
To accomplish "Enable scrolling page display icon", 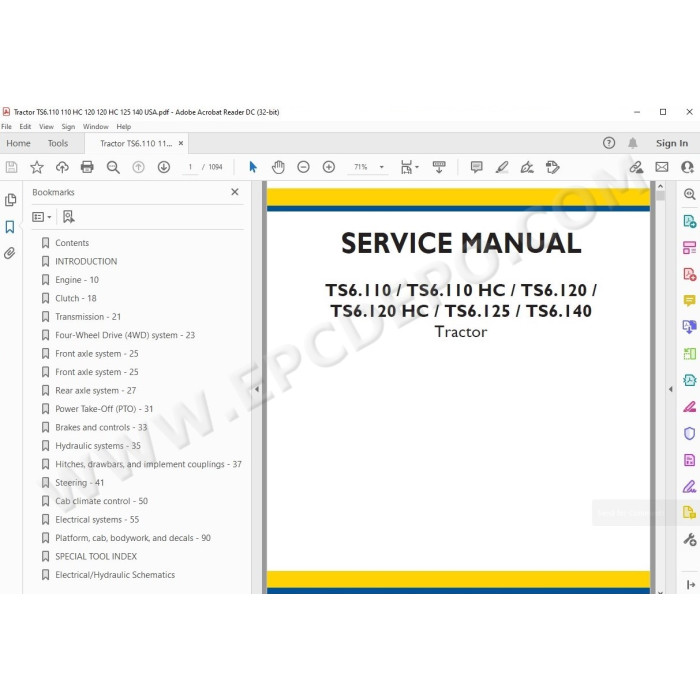I will tap(439, 167).
